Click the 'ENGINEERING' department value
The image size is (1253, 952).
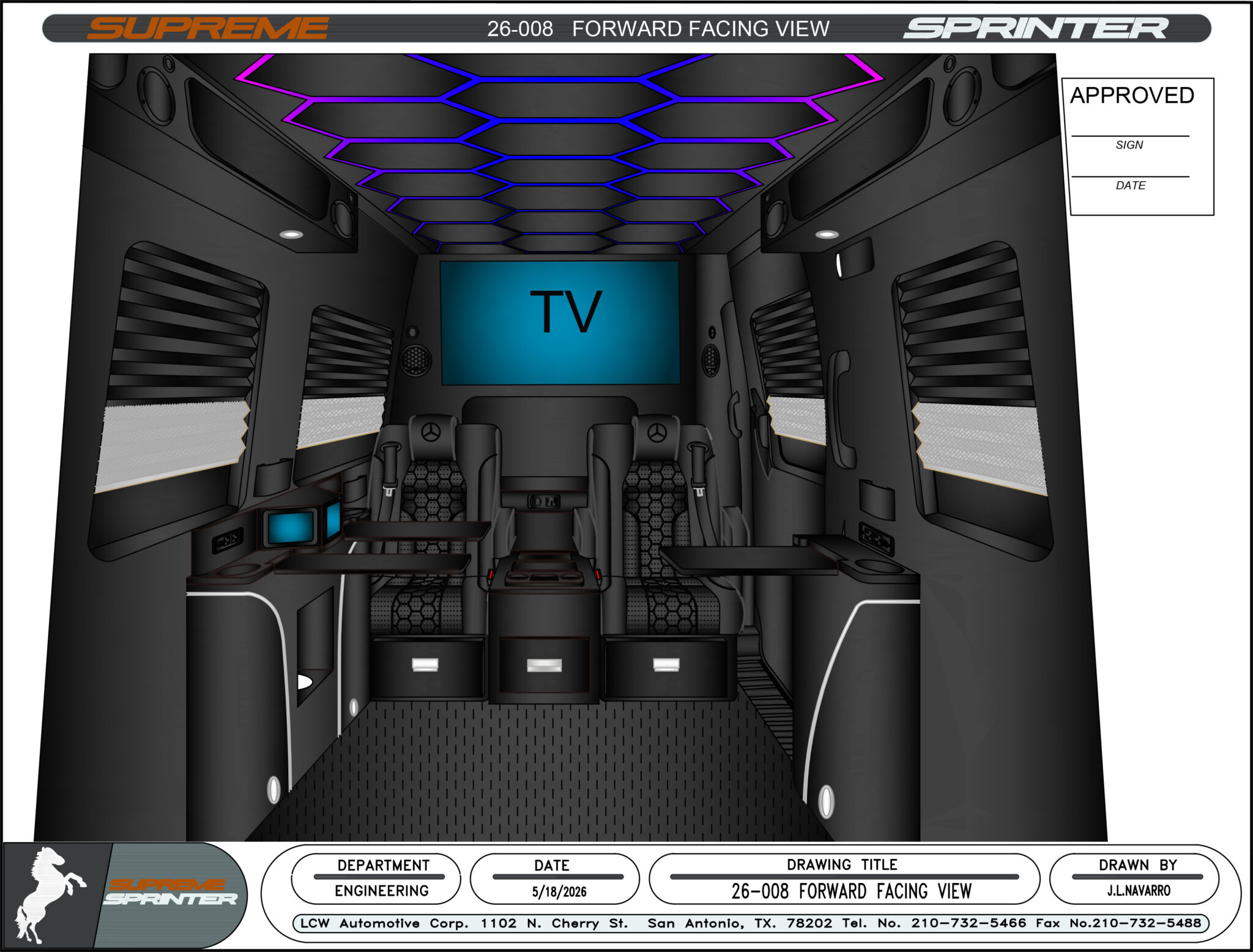(382, 891)
